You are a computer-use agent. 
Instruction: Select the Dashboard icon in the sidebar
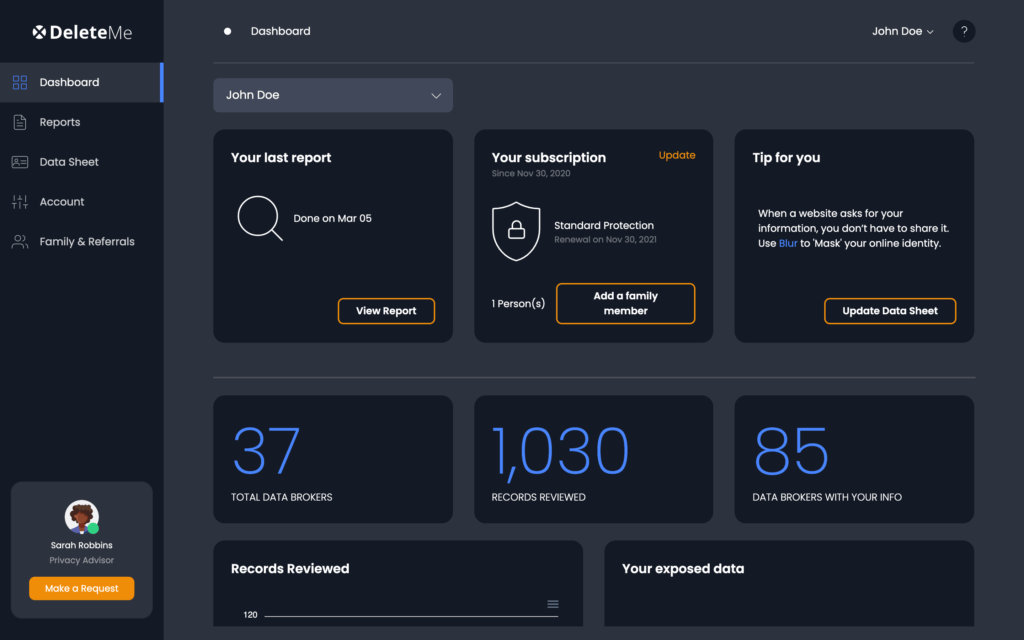tap(19, 82)
